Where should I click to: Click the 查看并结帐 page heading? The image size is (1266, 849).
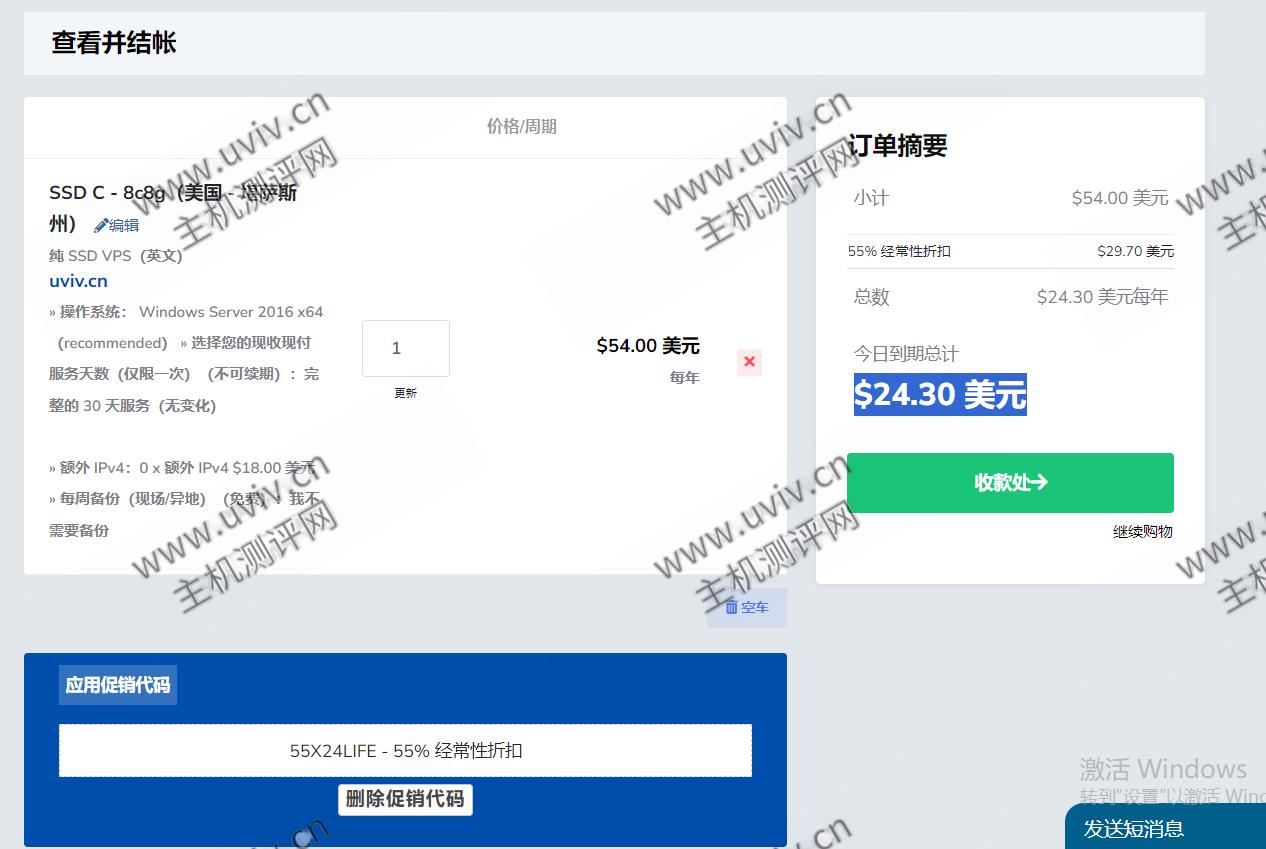pyautogui.click(x=114, y=43)
